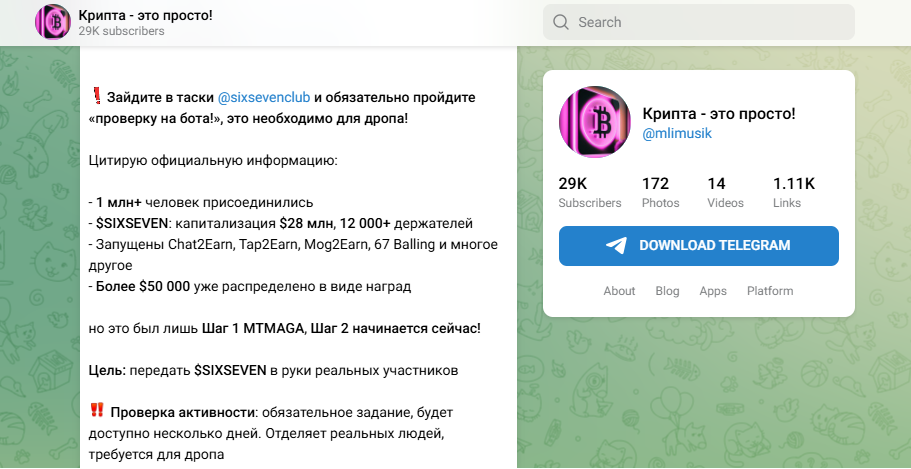Click text "Цитирую официальную информацию:"

click(x=213, y=160)
